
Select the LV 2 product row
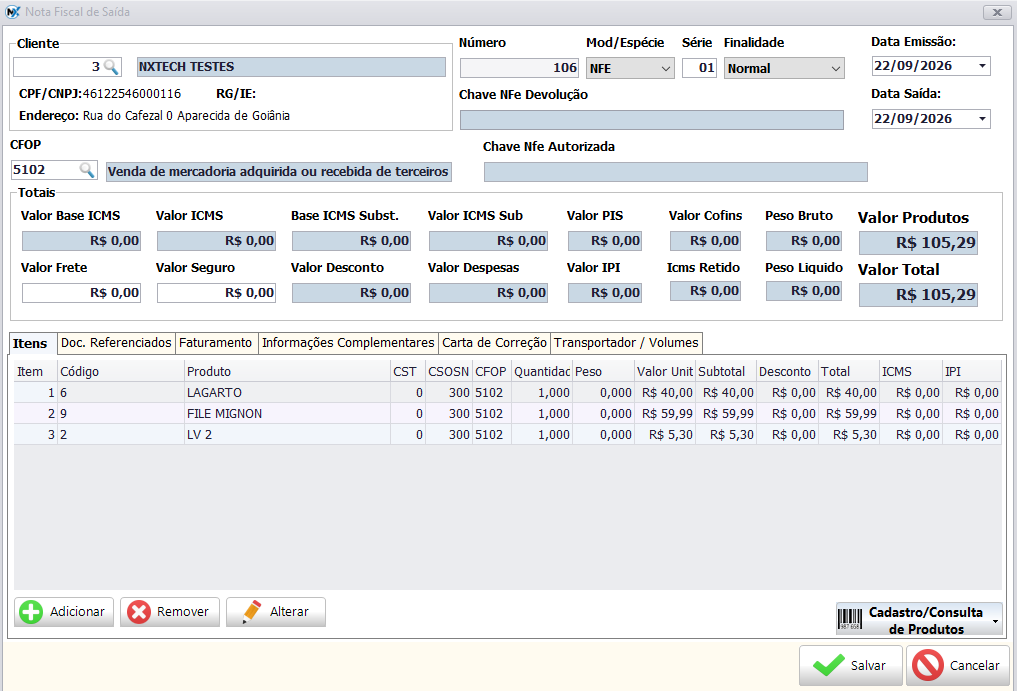[x=507, y=434]
